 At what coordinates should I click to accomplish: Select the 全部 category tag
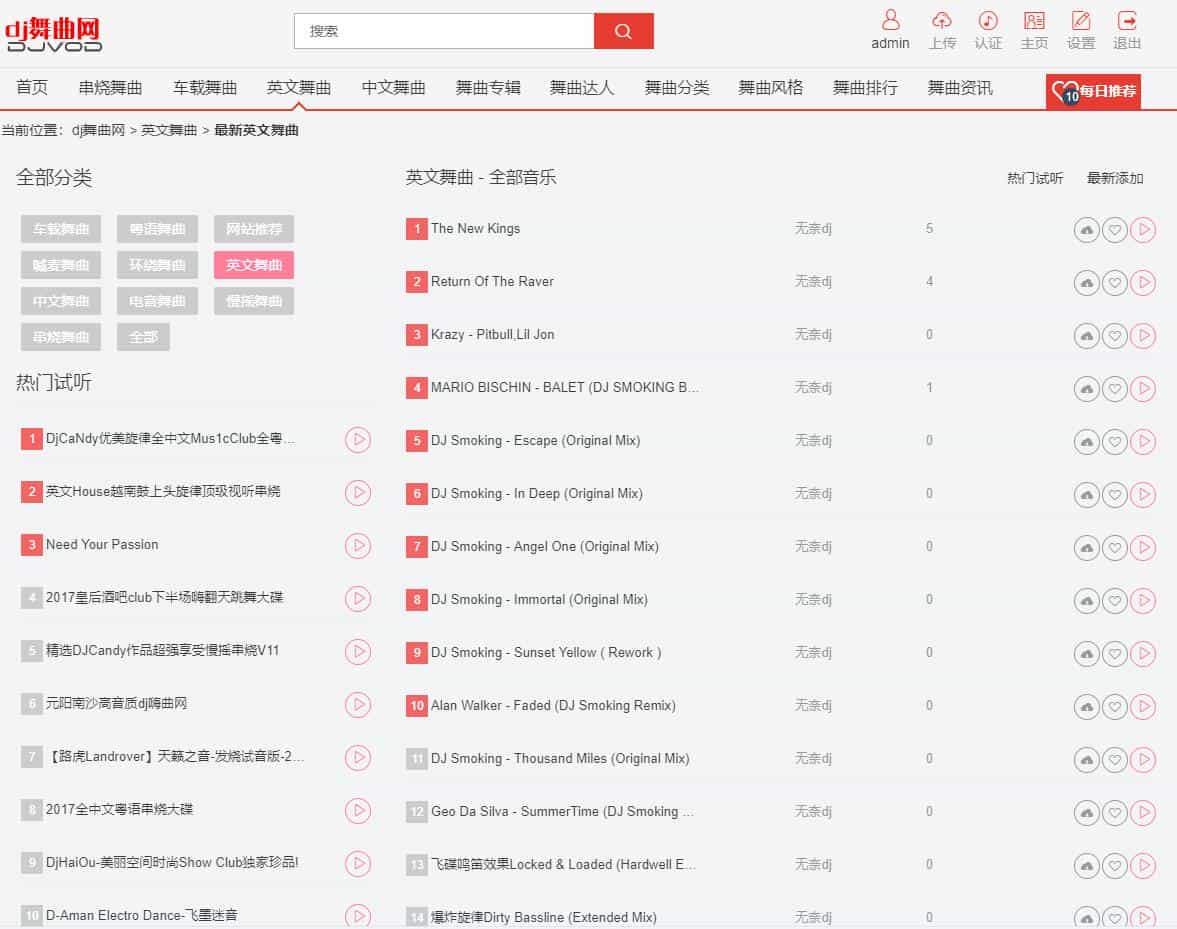[143, 337]
